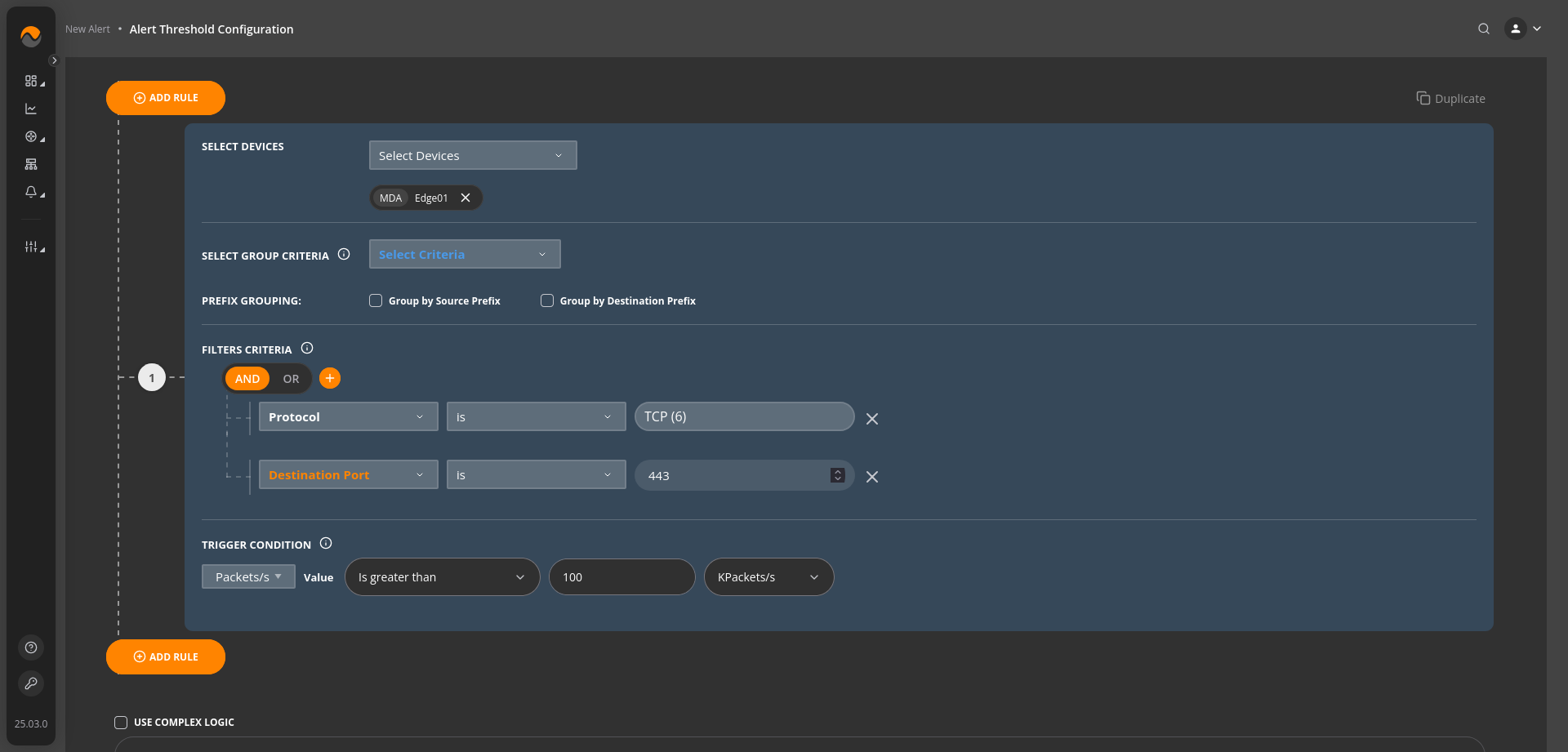Click the help question mark icon
Viewport: 1568px width, 752px height.
[31, 647]
